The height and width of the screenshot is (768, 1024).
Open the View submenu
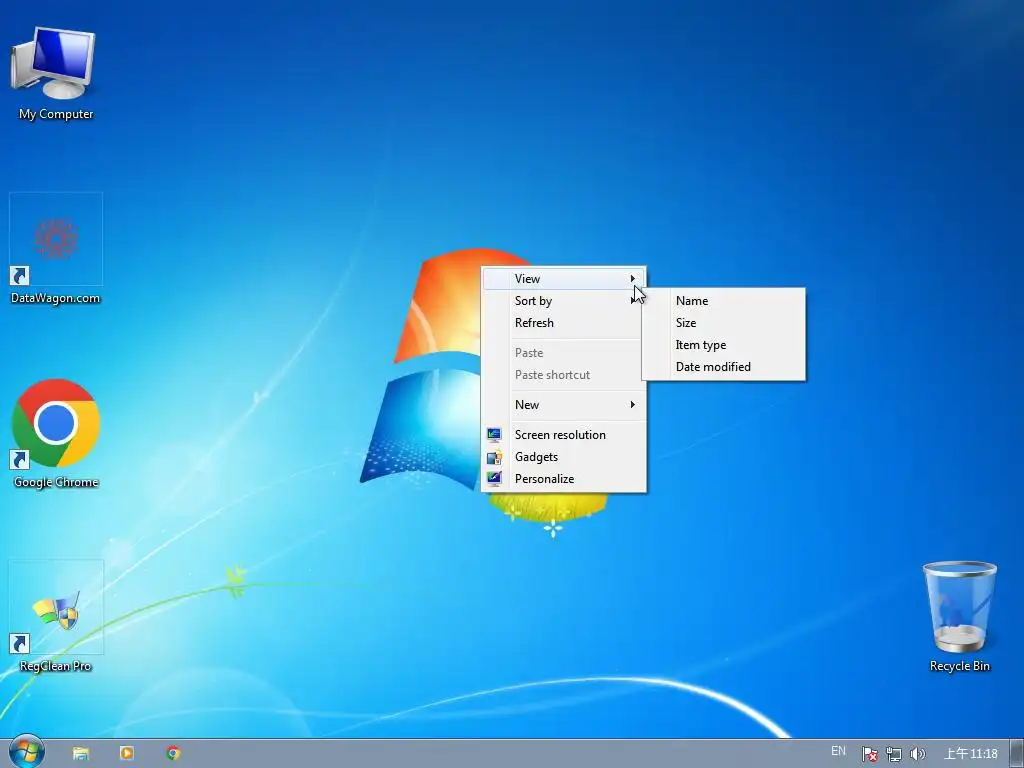click(564, 279)
